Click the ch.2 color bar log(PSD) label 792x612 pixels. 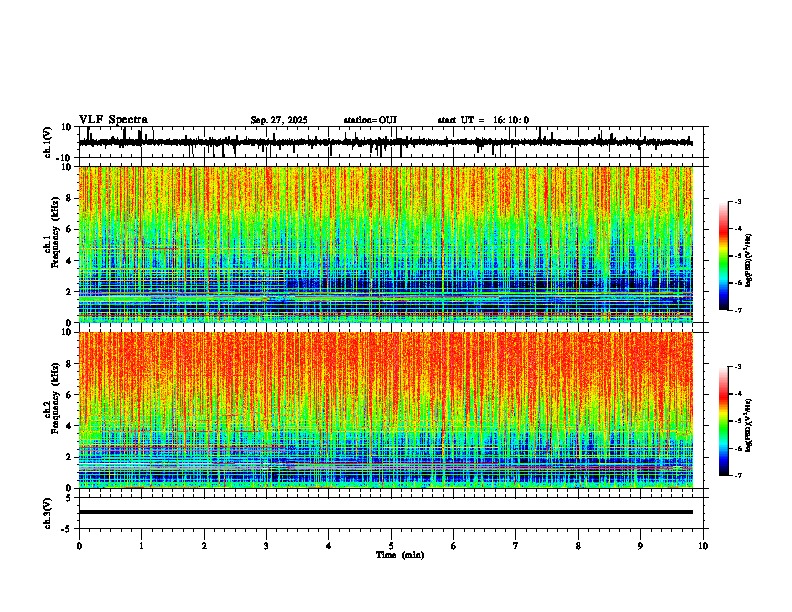(748, 425)
